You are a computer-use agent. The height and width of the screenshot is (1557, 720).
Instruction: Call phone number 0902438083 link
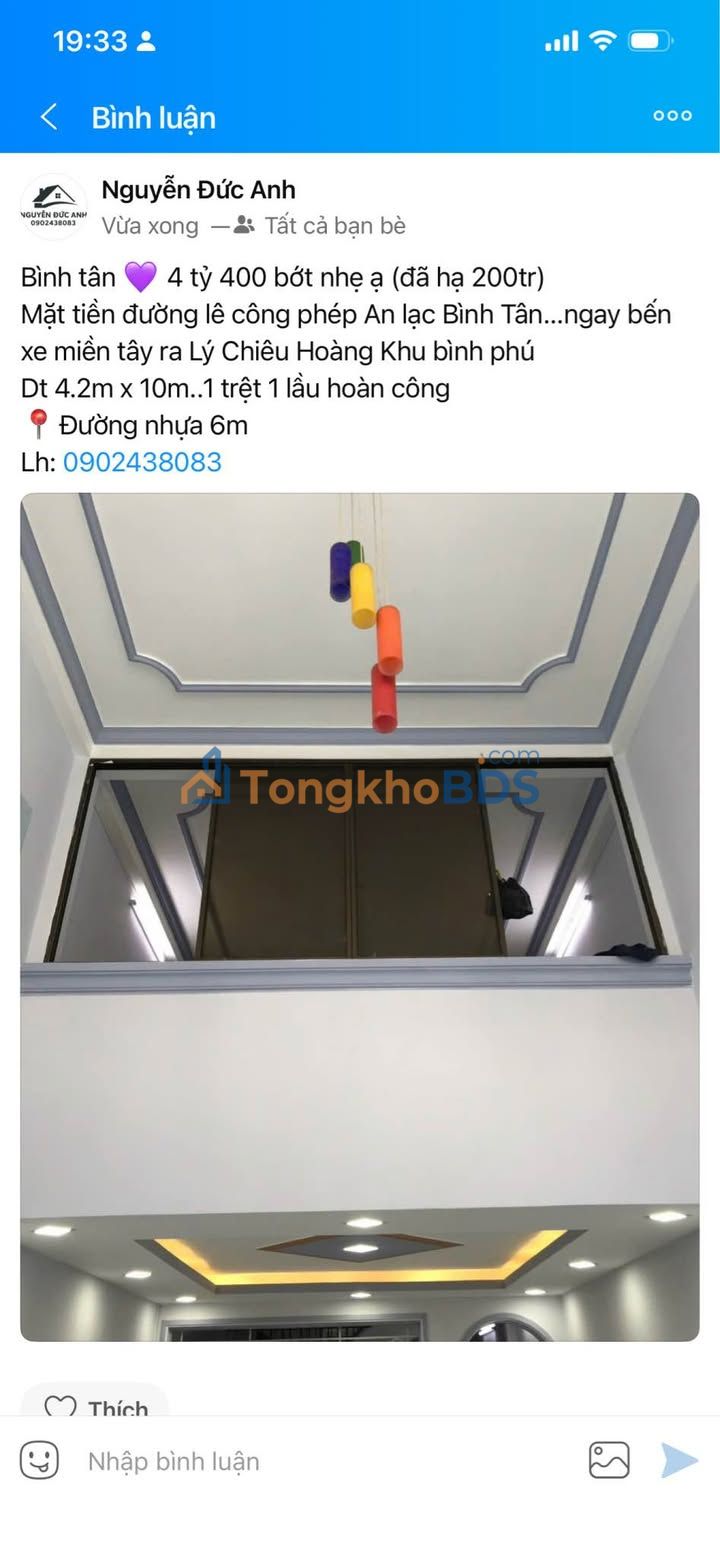(x=142, y=462)
